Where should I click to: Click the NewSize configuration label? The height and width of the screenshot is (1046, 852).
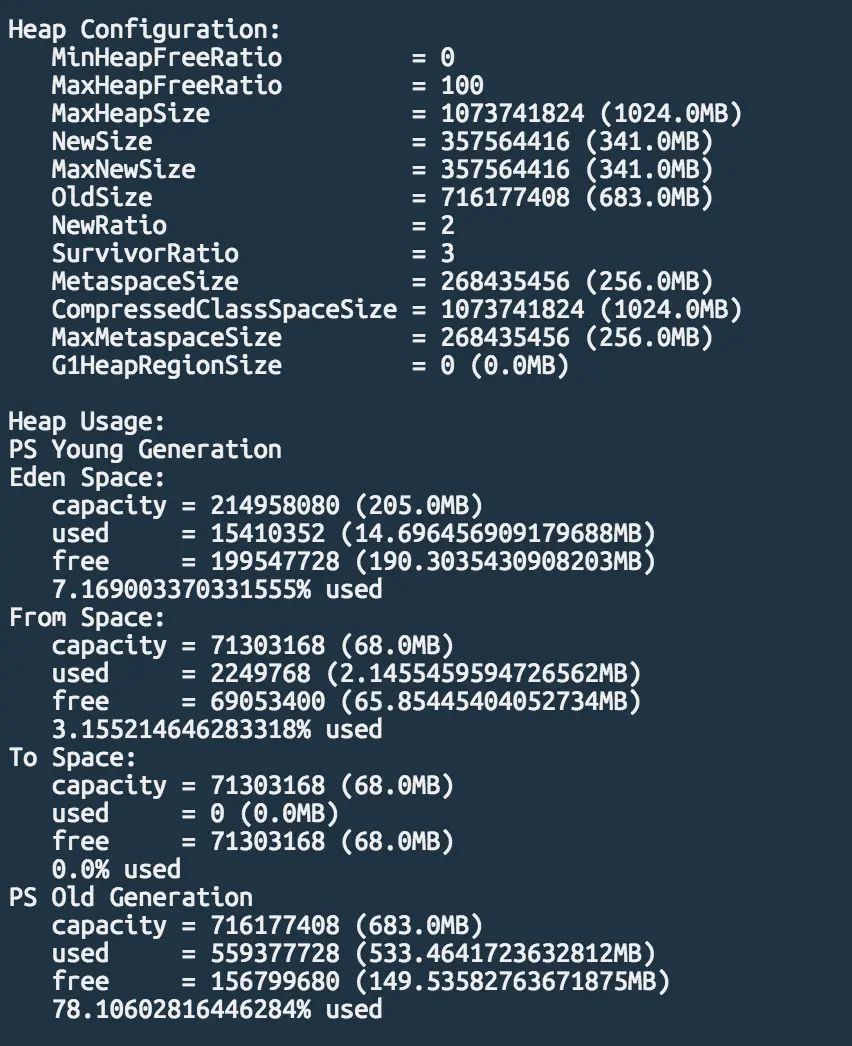102,141
